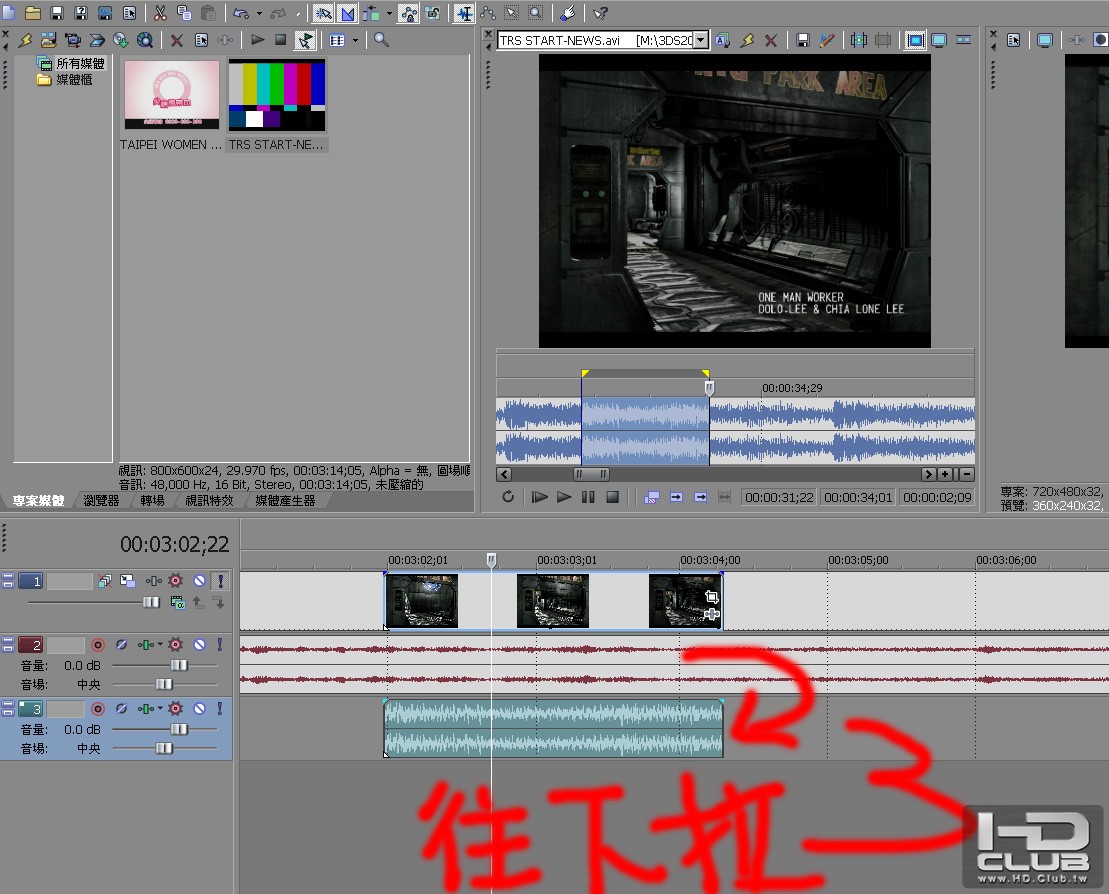The width and height of the screenshot is (1109, 894).
Task: Solo audio track 3
Action: pos(220,708)
